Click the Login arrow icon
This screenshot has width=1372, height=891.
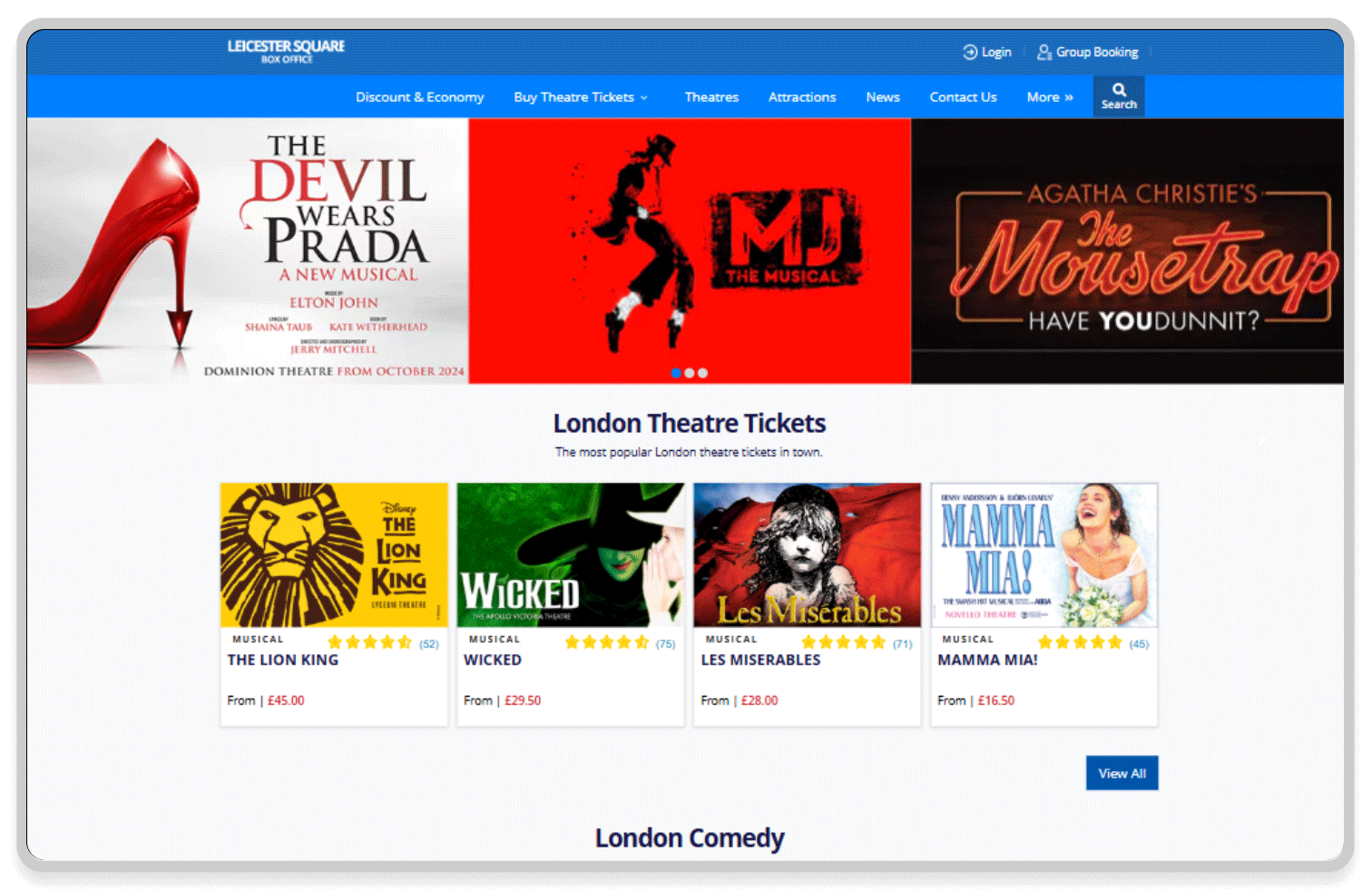pos(970,52)
